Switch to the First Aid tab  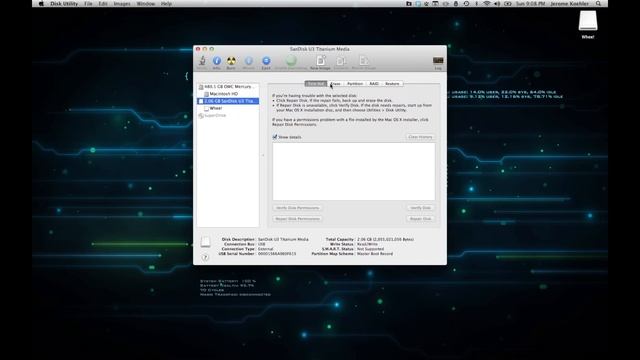coord(316,84)
